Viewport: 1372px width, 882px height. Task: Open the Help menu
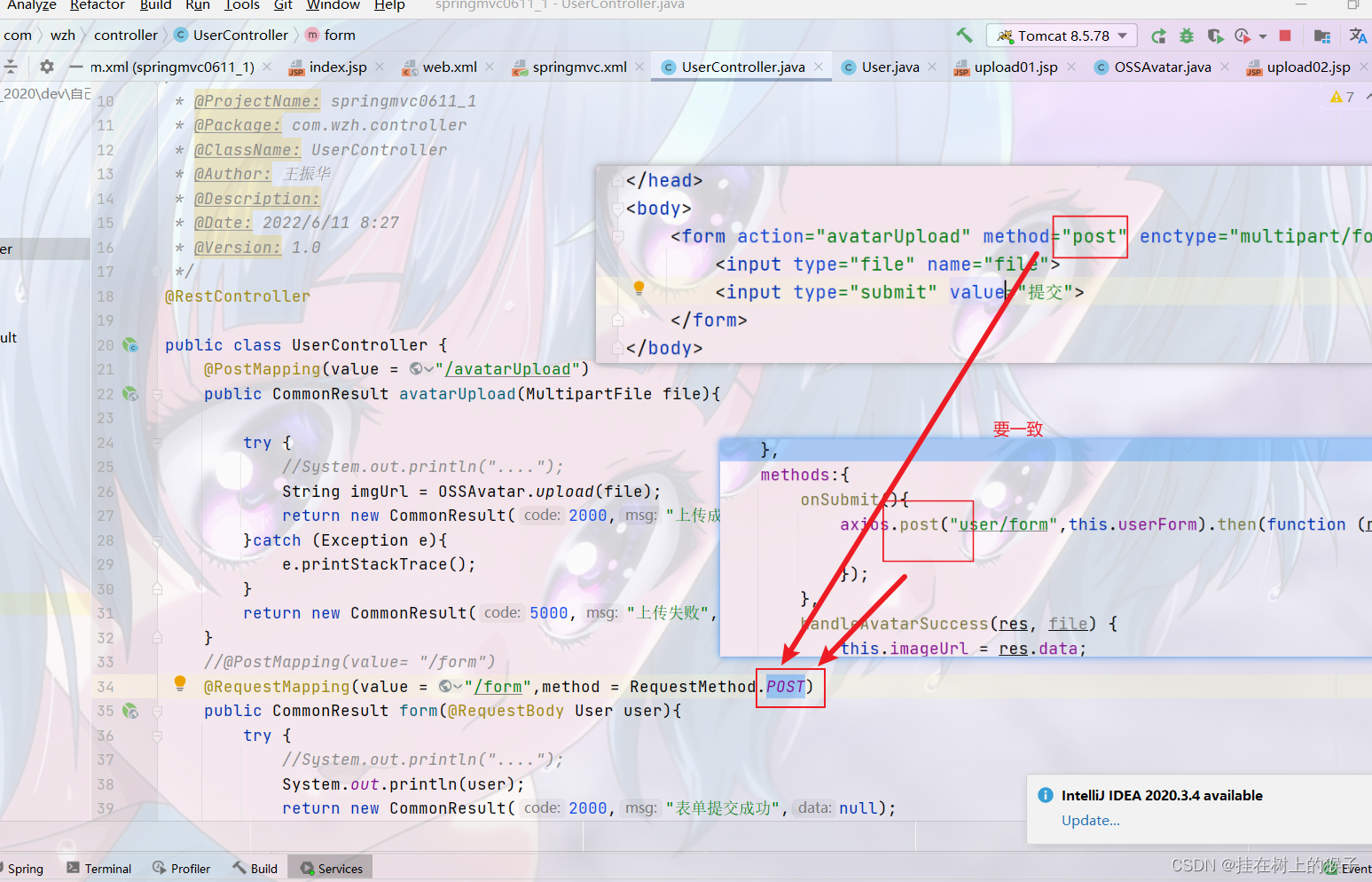click(389, 5)
